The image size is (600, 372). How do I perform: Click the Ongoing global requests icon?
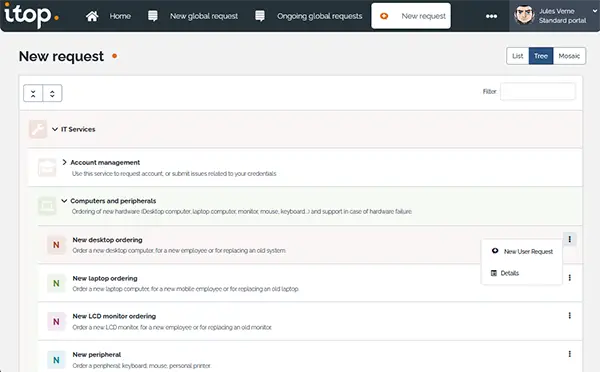[x=260, y=16]
